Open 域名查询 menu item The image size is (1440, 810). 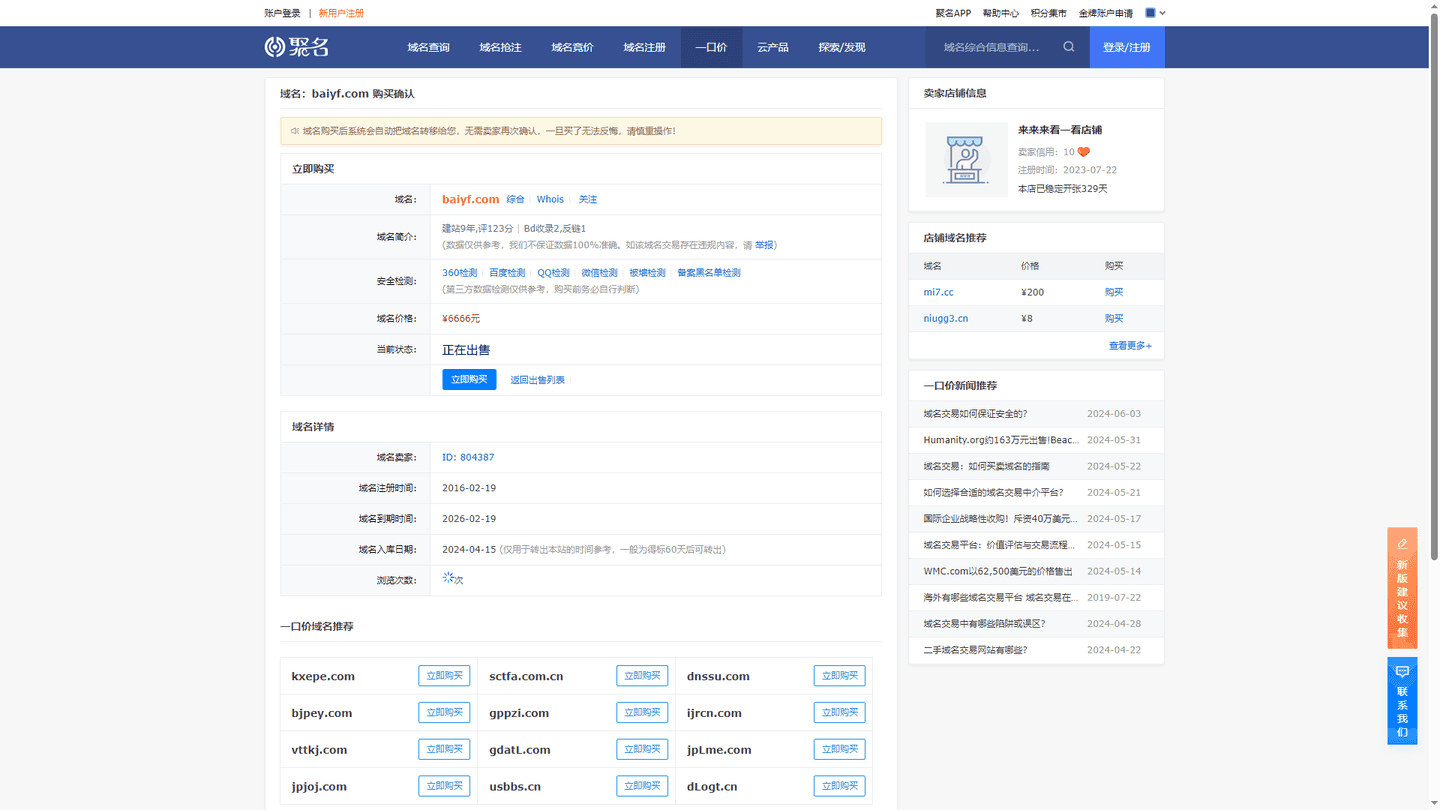tap(428, 47)
